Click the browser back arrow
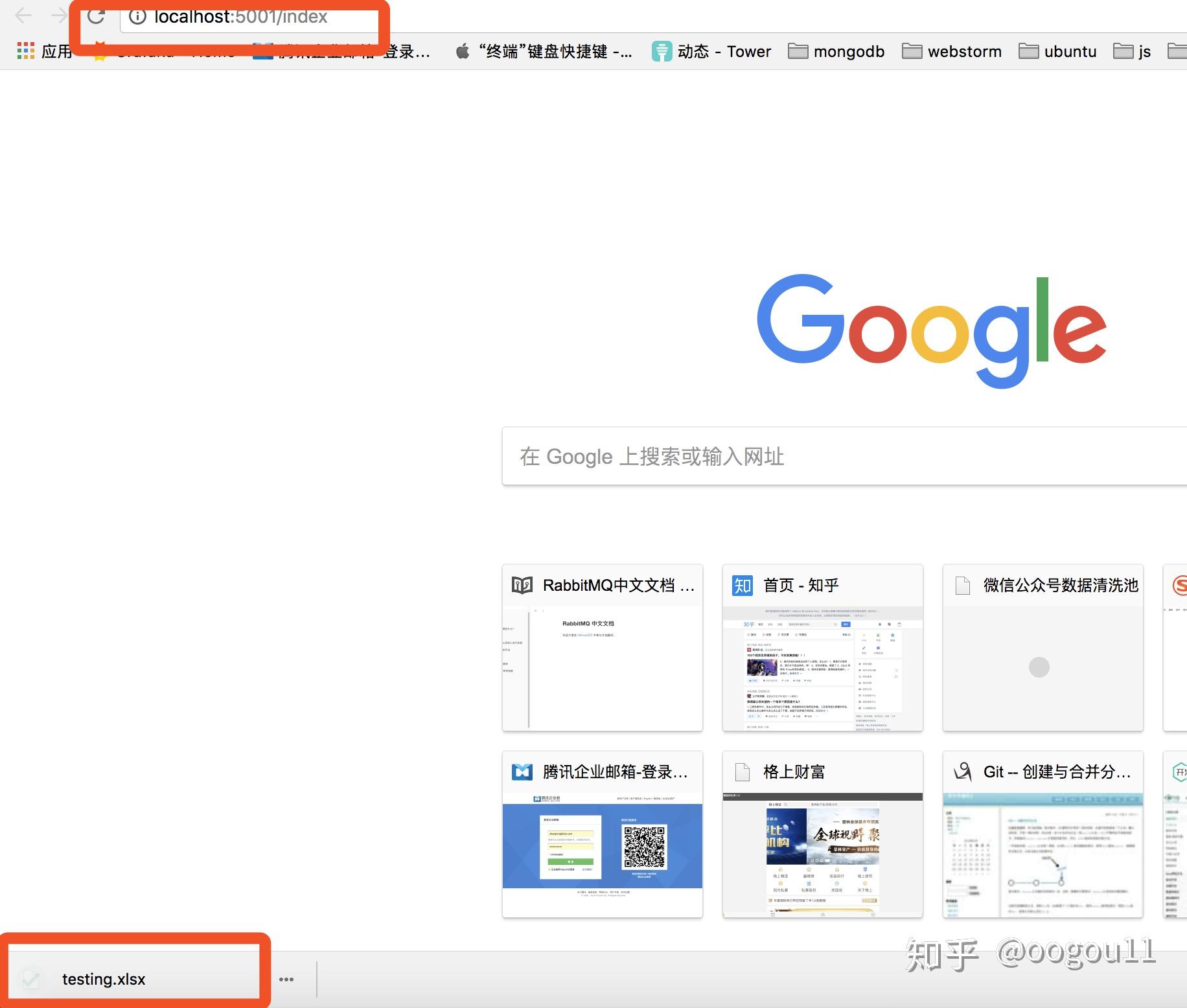1187x1008 pixels. (24, 15)
